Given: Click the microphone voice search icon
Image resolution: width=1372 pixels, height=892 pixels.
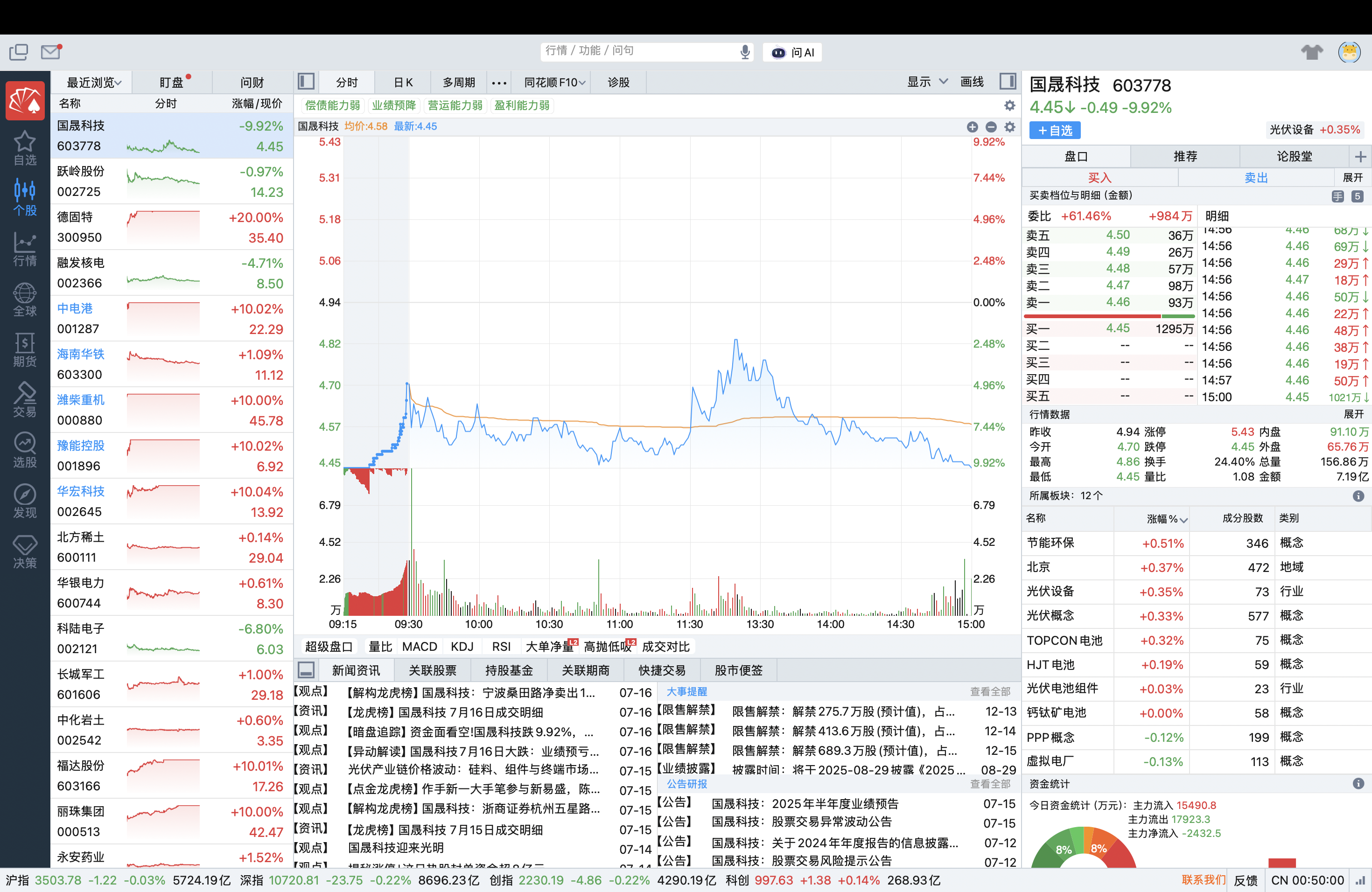Looking at the screenshot, I should tap(745, 52).
